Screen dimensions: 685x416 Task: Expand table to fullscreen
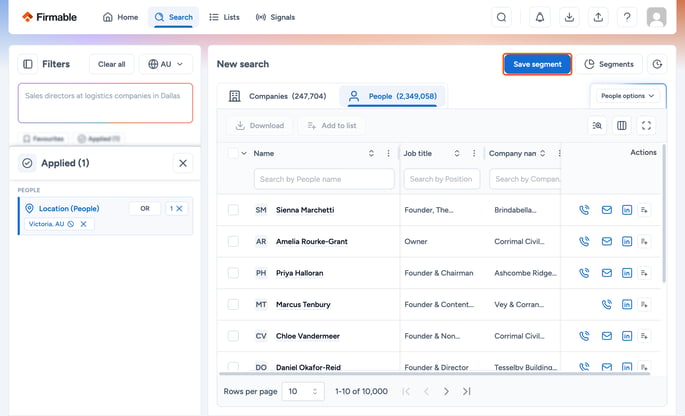coord(646,126)
